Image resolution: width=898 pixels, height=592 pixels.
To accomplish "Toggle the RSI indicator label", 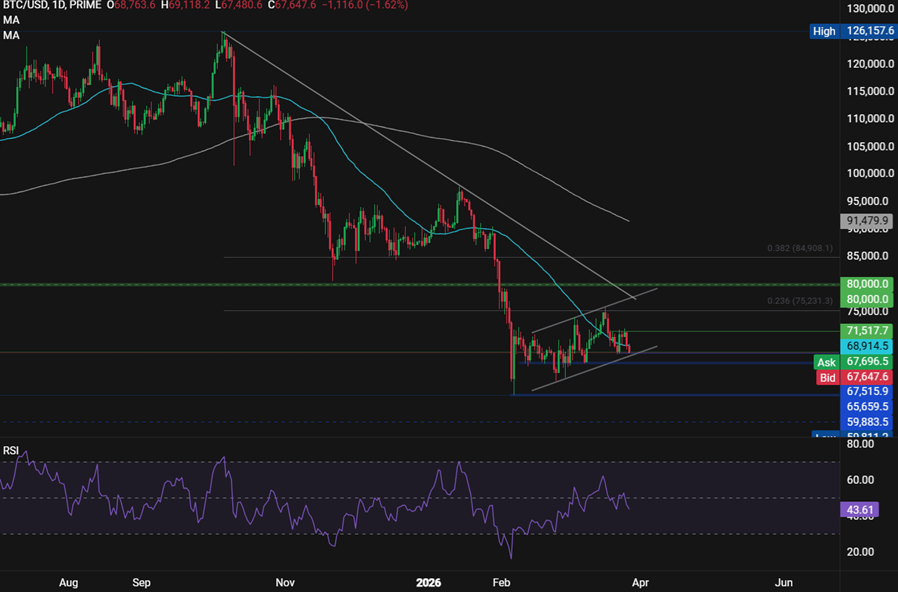I will [x=11, y=448].
